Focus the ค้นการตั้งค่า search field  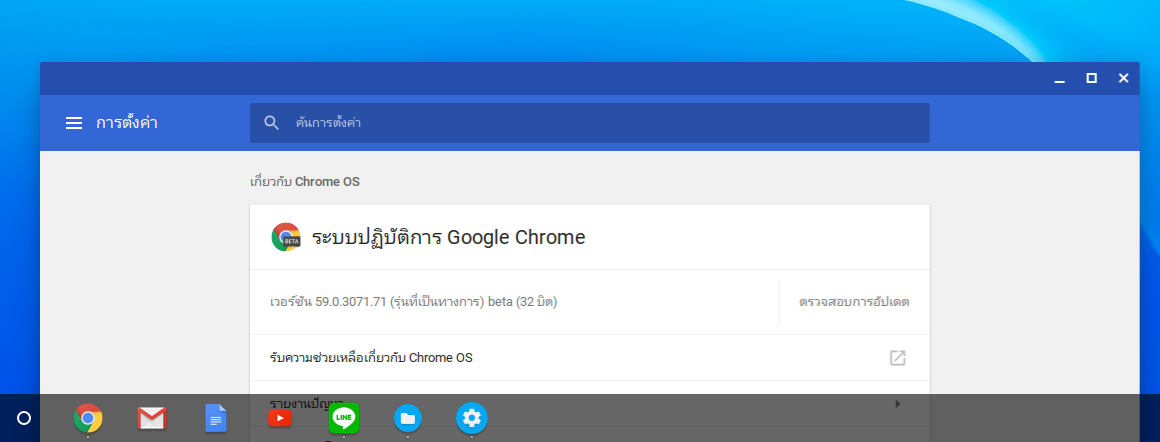[x=589, y=123]
